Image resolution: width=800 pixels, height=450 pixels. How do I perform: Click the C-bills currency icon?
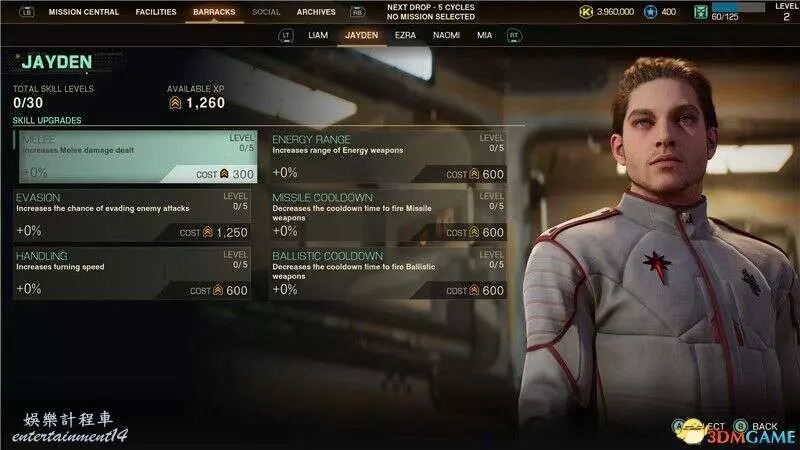tap(586, 12)
